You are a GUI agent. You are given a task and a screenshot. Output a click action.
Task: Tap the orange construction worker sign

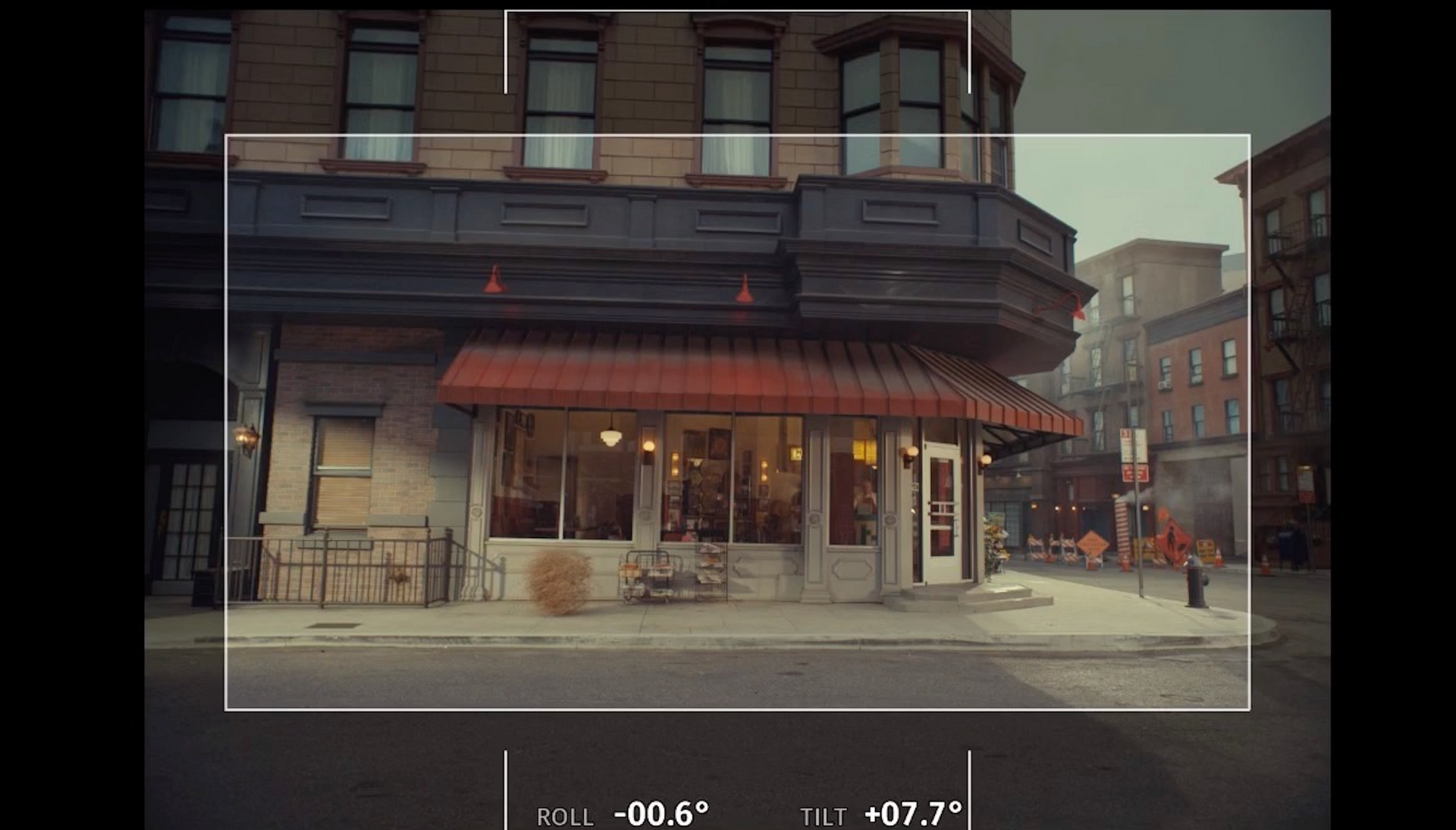pos(1173,540)
